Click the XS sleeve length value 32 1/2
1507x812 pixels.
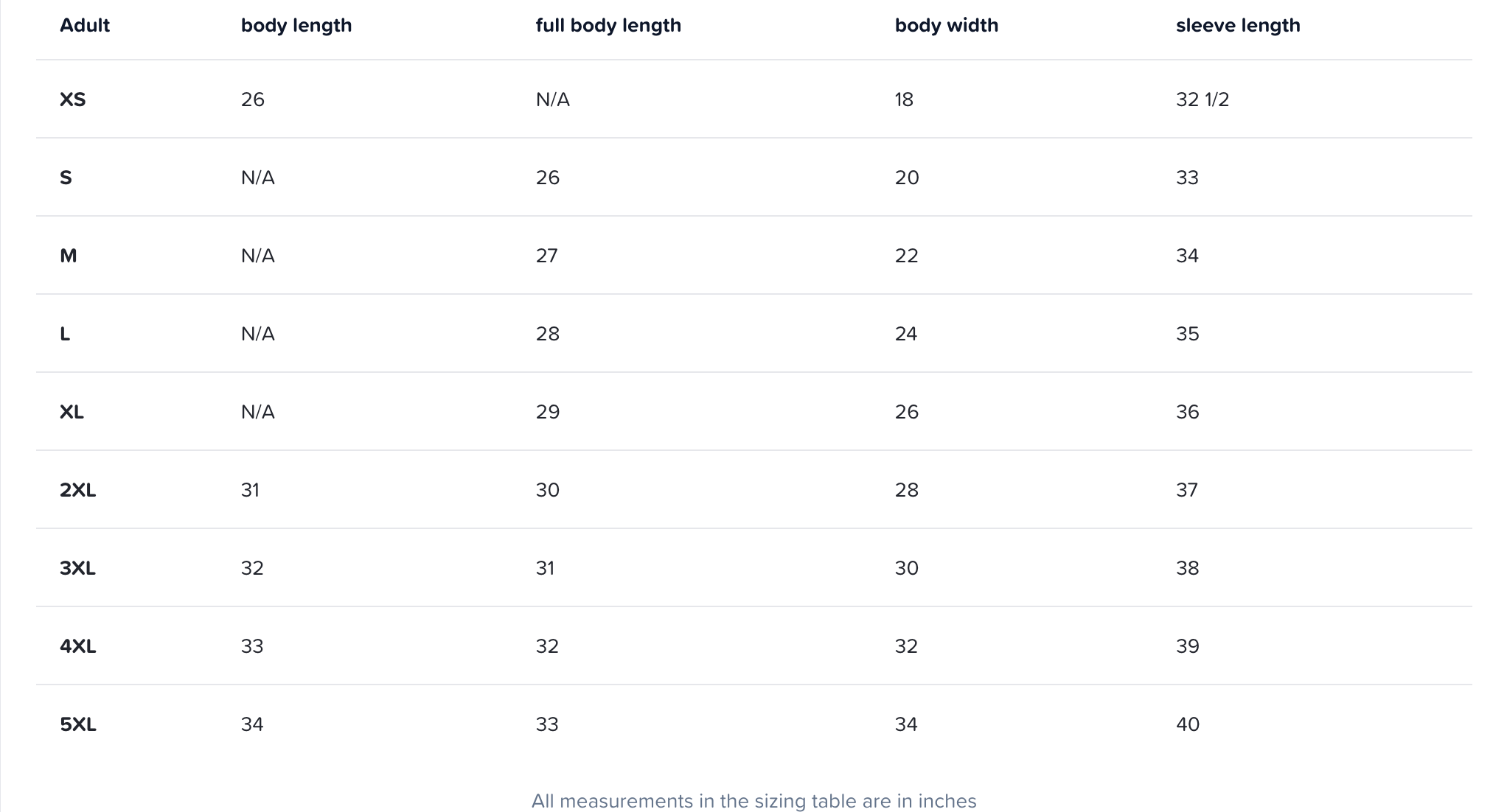[x=1203, y=99]
